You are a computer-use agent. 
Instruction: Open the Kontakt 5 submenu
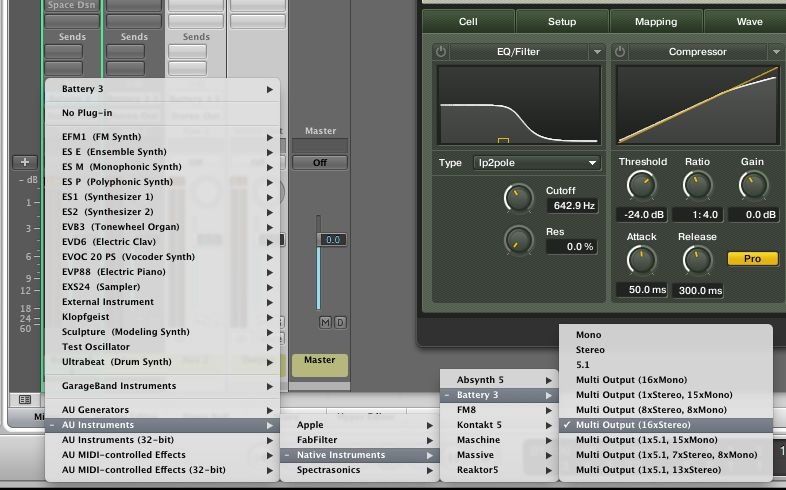(499, 425)
